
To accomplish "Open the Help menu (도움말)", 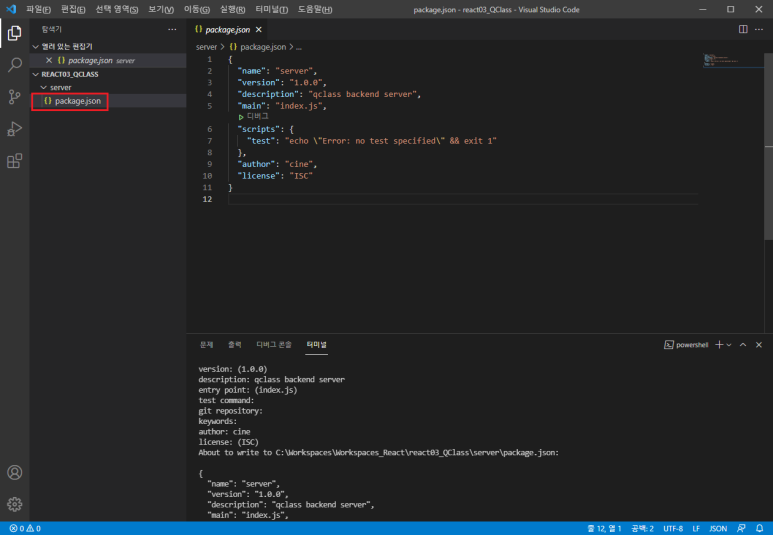I will tap(315, 9).
